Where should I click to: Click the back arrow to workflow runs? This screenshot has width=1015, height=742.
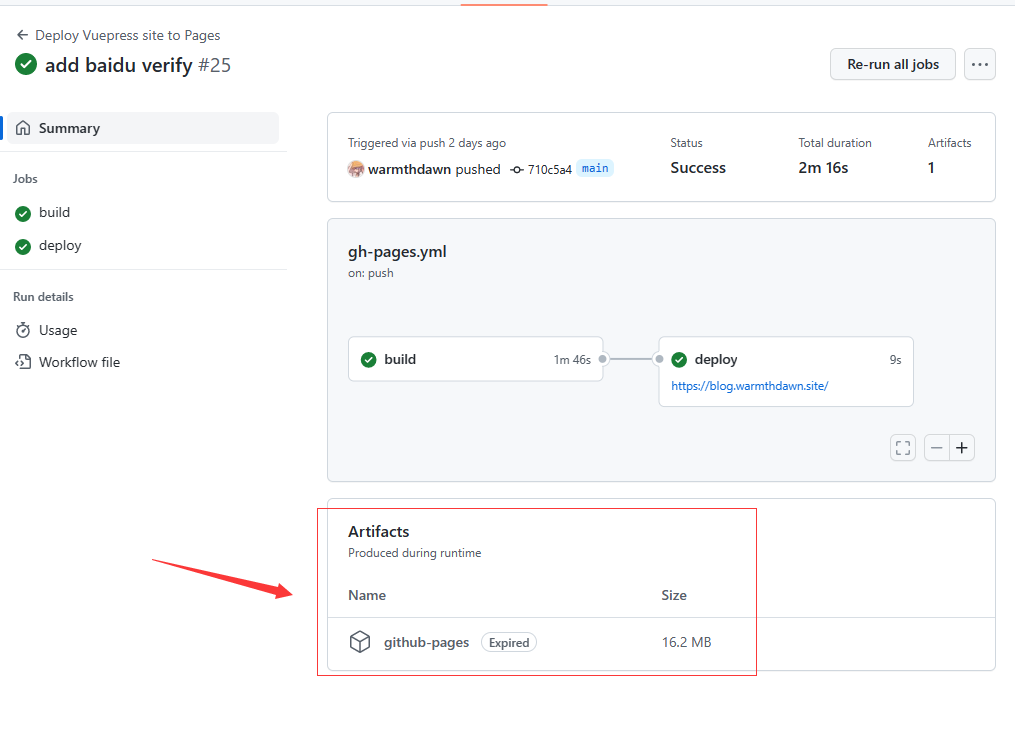pos(22,35)
